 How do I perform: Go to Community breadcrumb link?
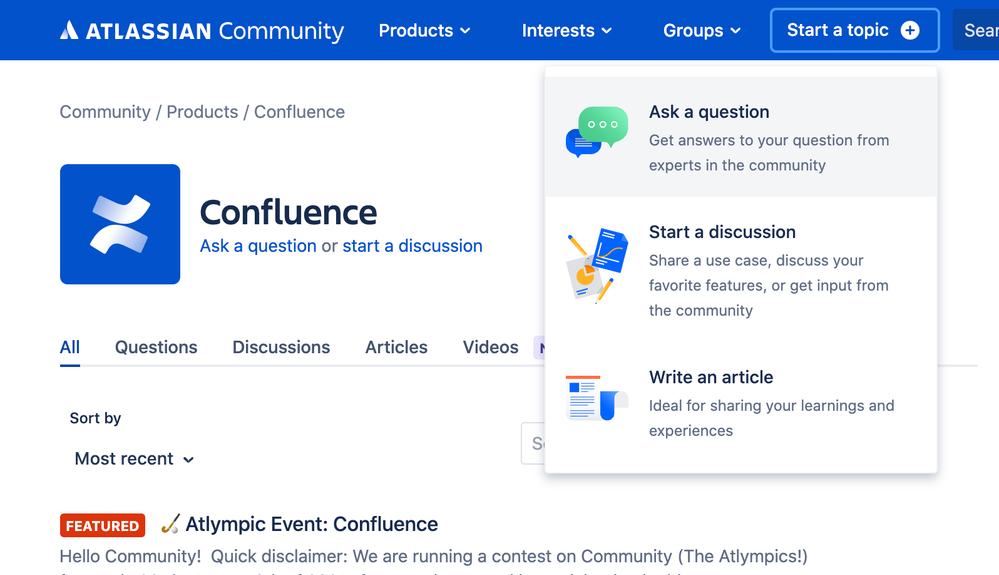pos(105,112)
